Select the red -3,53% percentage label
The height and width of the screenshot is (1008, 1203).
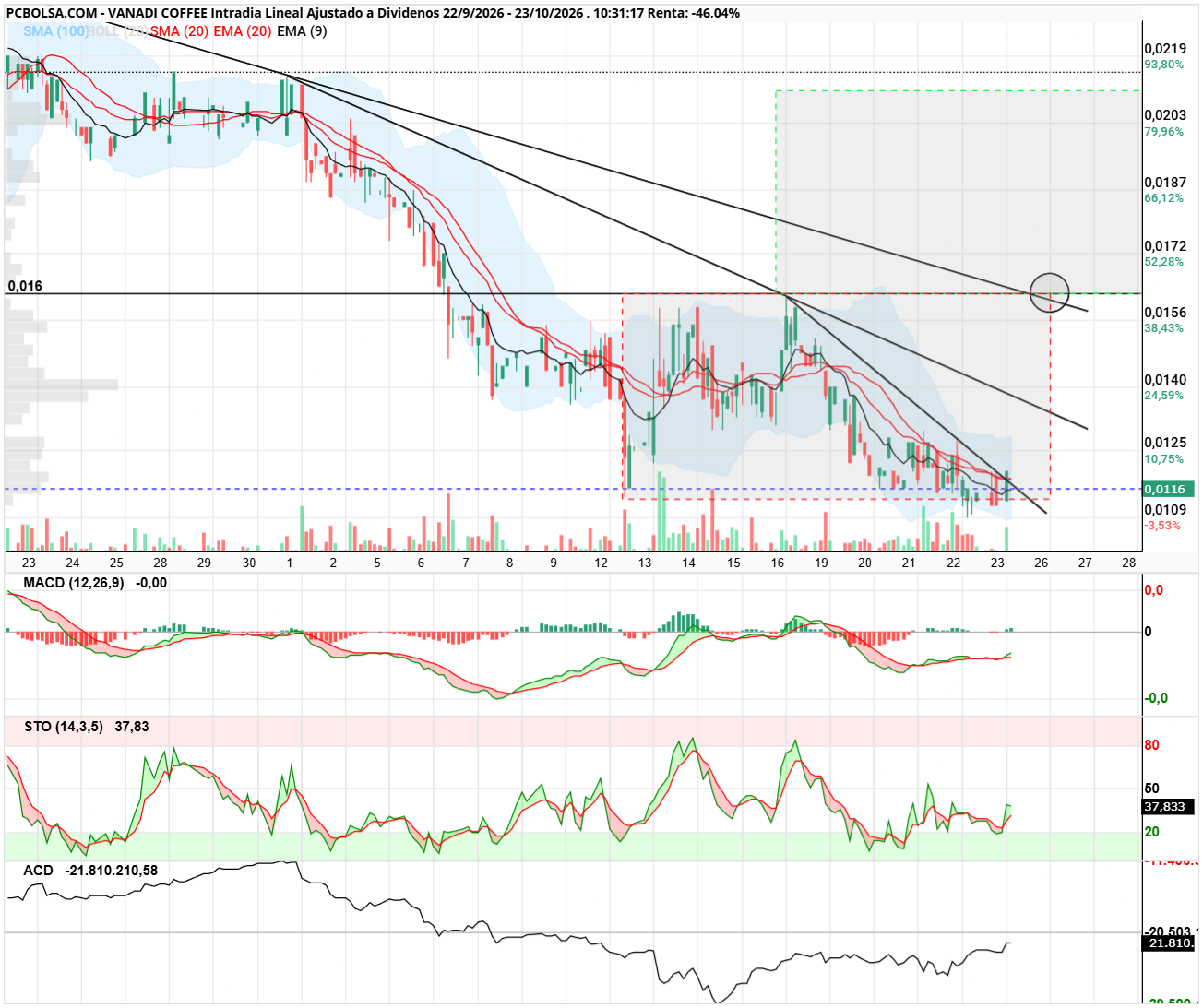(x=1162, y=526)
